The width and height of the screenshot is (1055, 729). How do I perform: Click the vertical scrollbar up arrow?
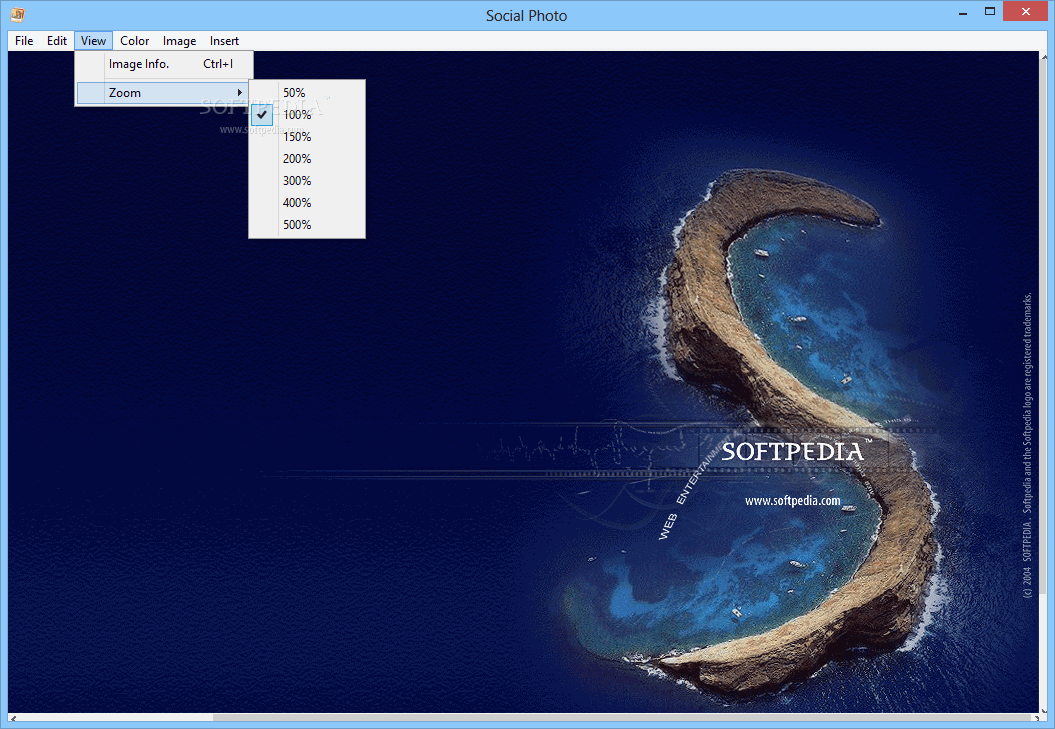(1044, 56)
